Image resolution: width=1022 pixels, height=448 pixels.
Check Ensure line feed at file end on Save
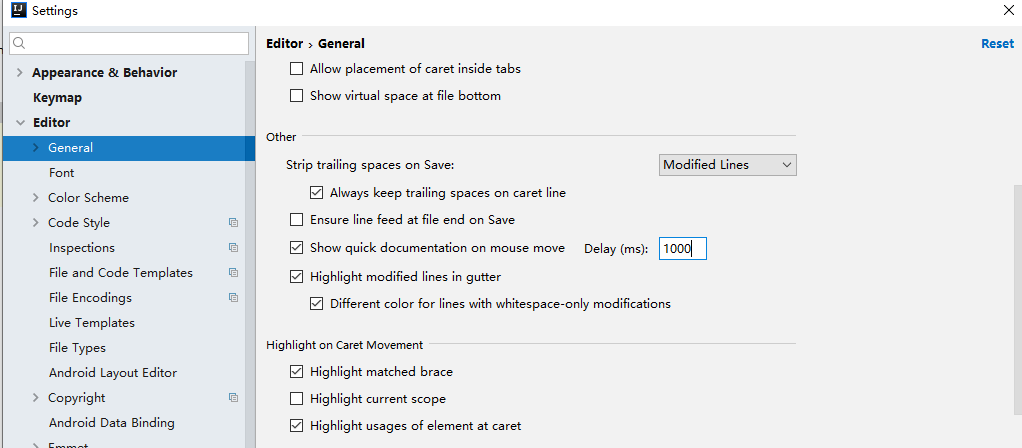[296, 219]
